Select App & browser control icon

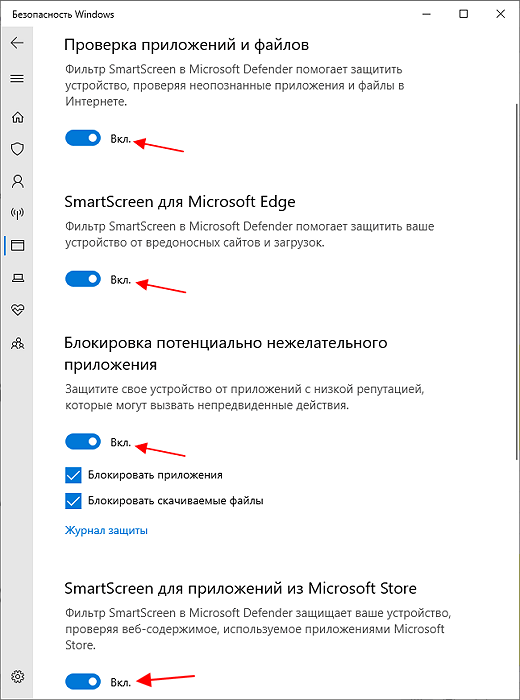(17, 246)
